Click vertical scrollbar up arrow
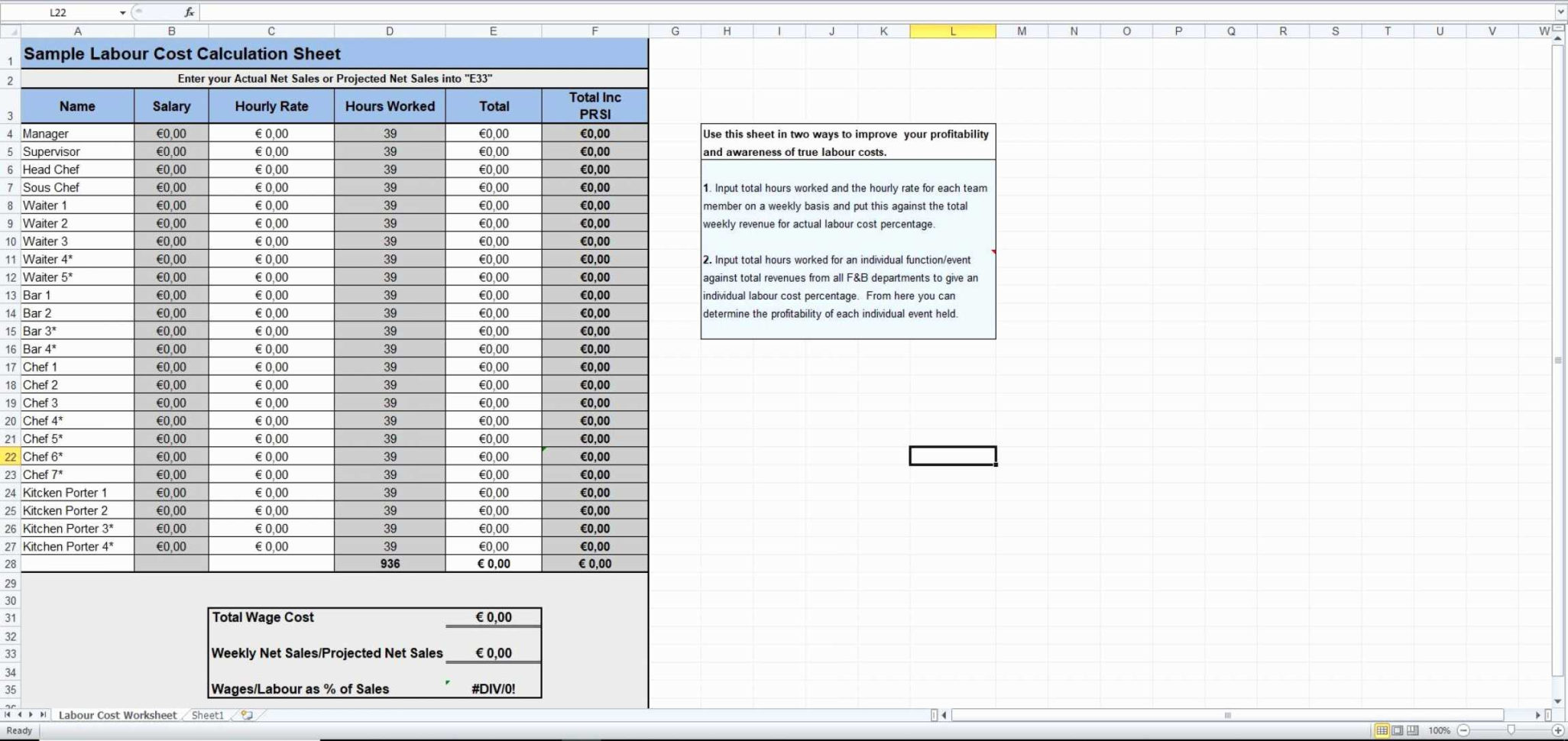1568x741 pixels. coord(1558,37)
